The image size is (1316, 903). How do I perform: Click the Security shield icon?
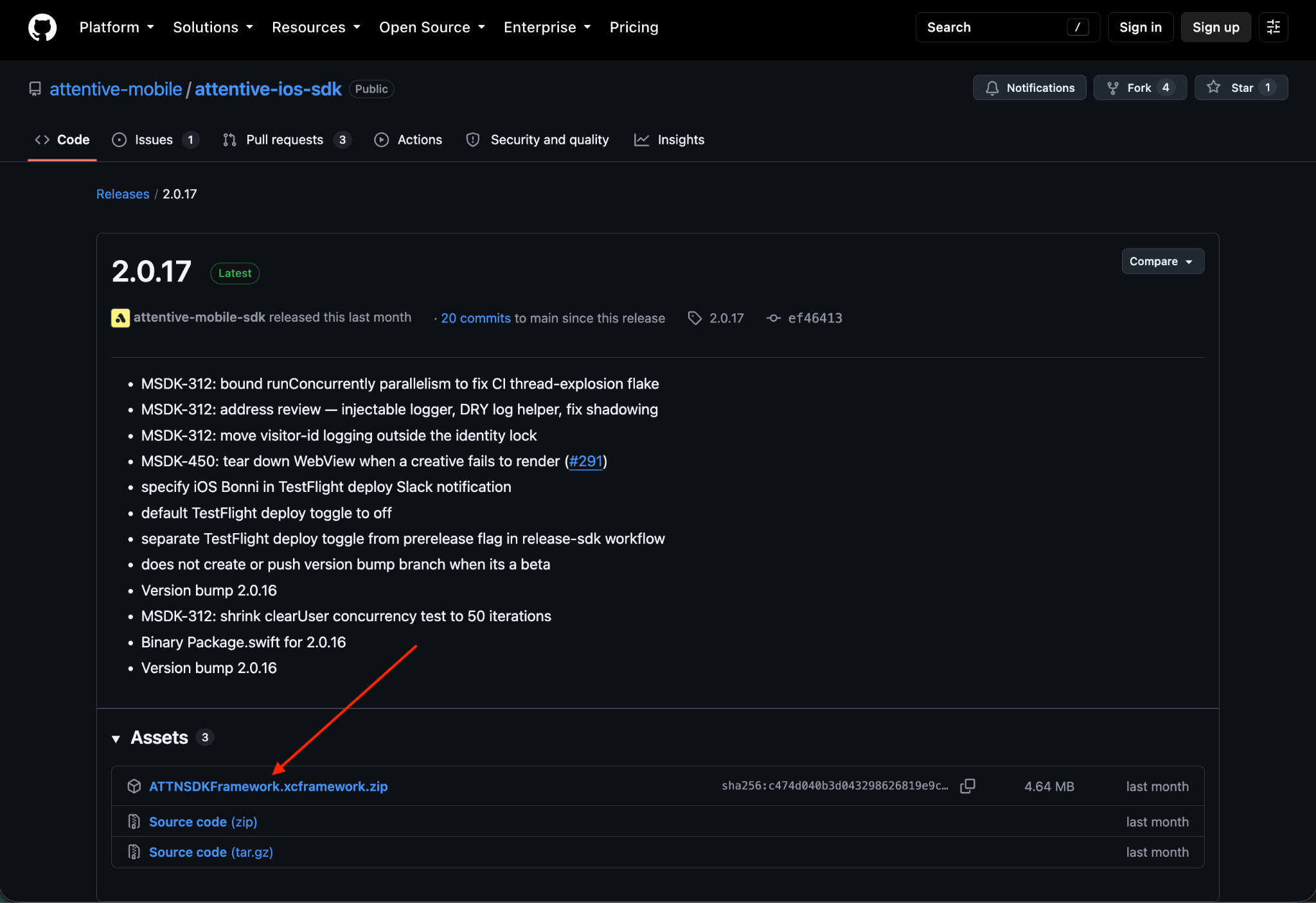click(x=473, y=139)
